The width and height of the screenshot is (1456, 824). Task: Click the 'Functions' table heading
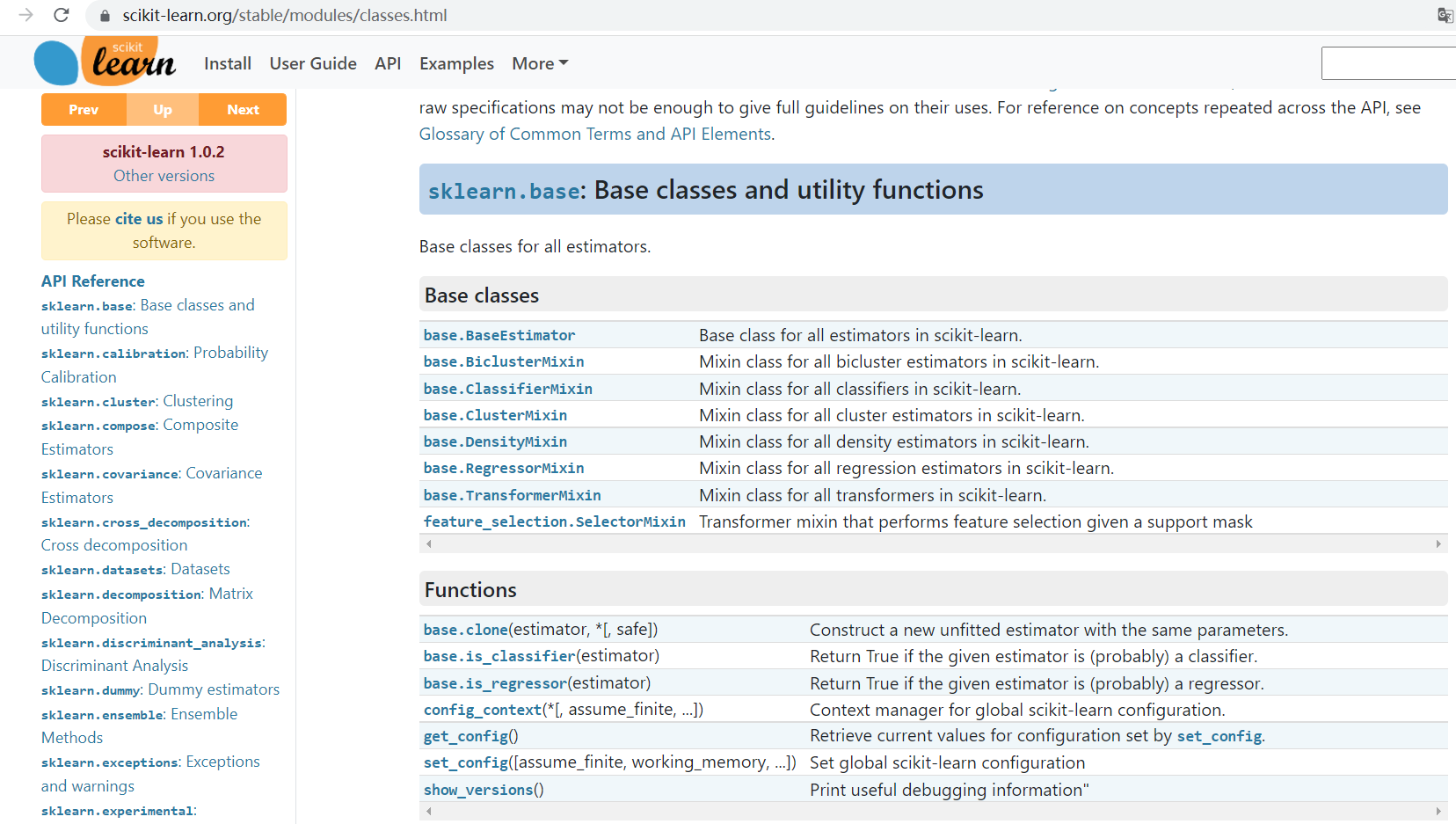(x=470, y=590)
